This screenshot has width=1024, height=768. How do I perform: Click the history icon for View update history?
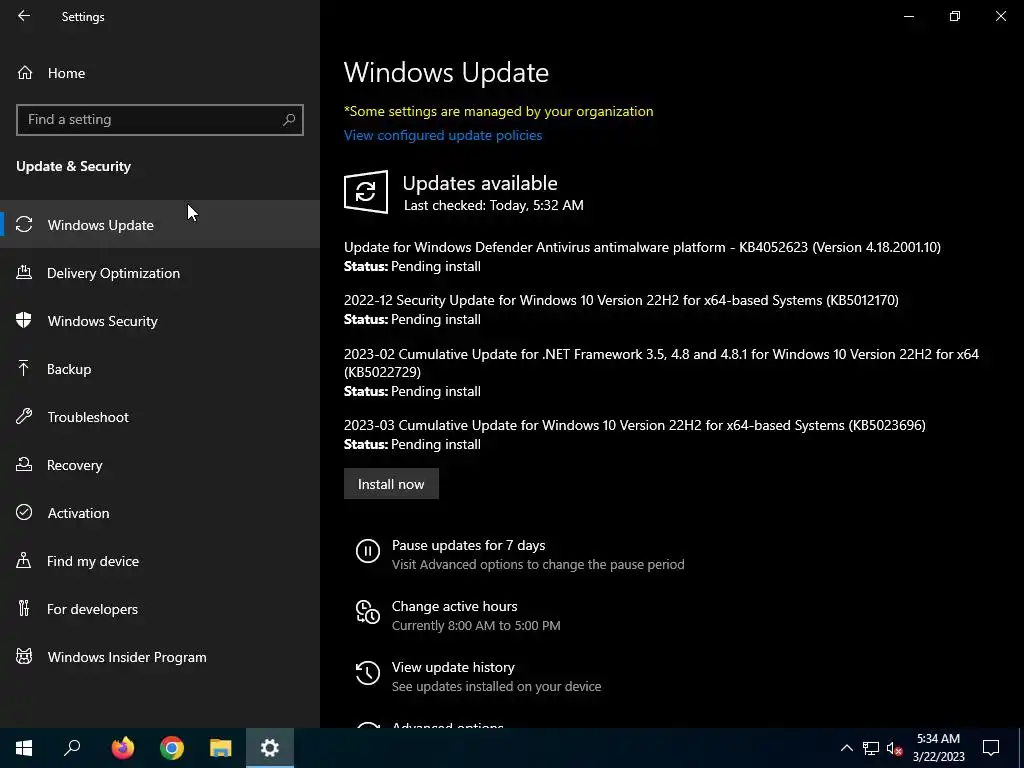tap(368, 673)
